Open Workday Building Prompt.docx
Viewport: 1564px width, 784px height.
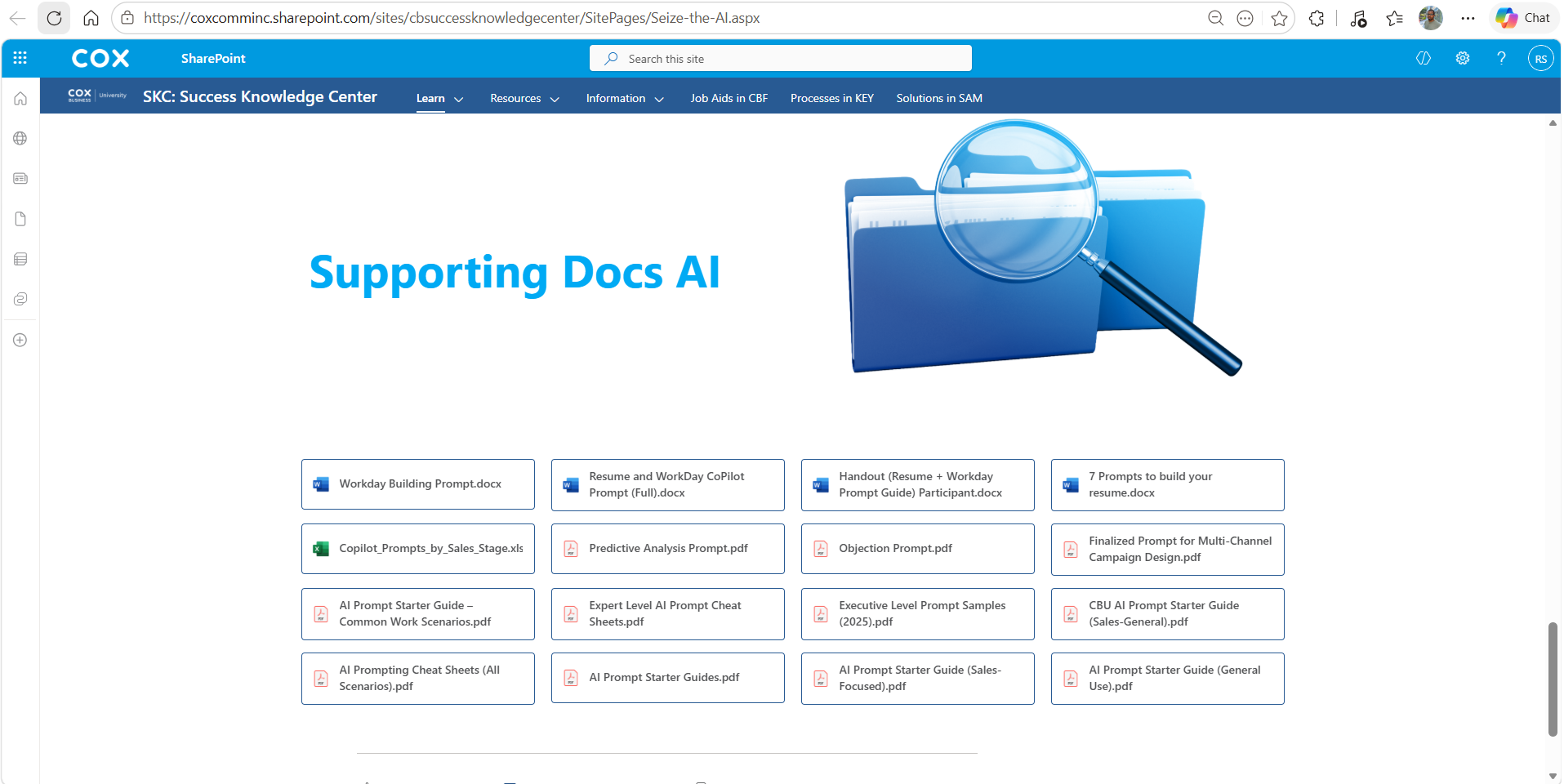[418, 484]
